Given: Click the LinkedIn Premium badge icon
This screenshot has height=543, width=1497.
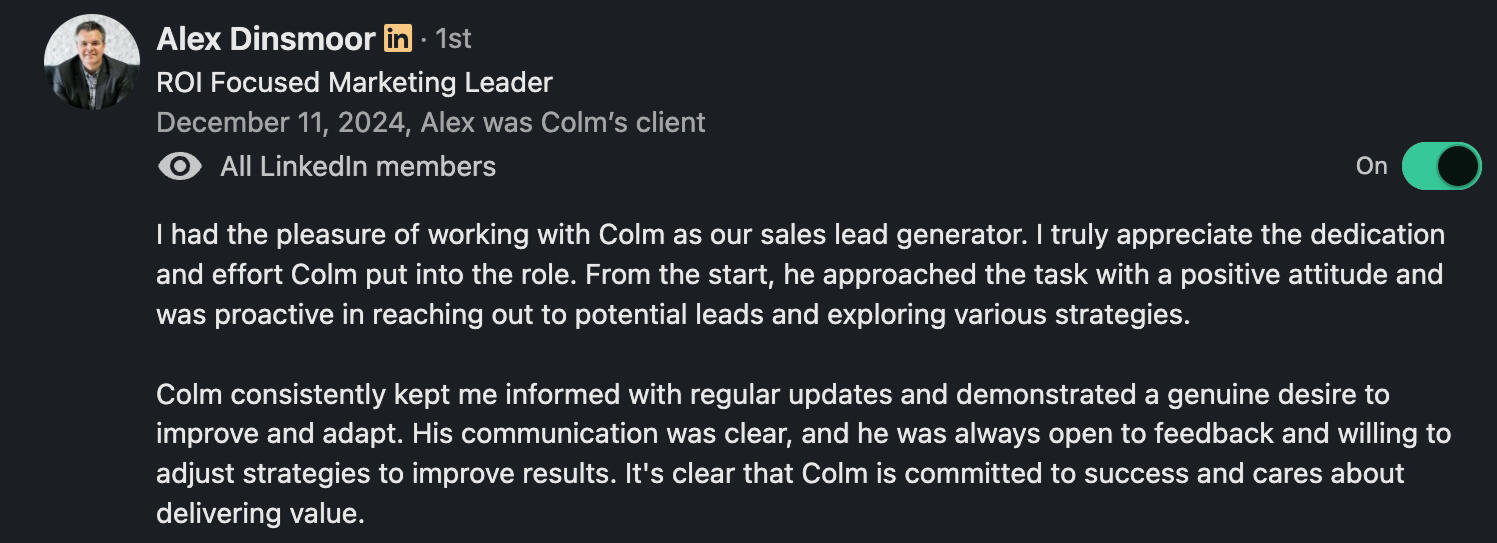Looking at the screenshot, I should pos(397,39).
